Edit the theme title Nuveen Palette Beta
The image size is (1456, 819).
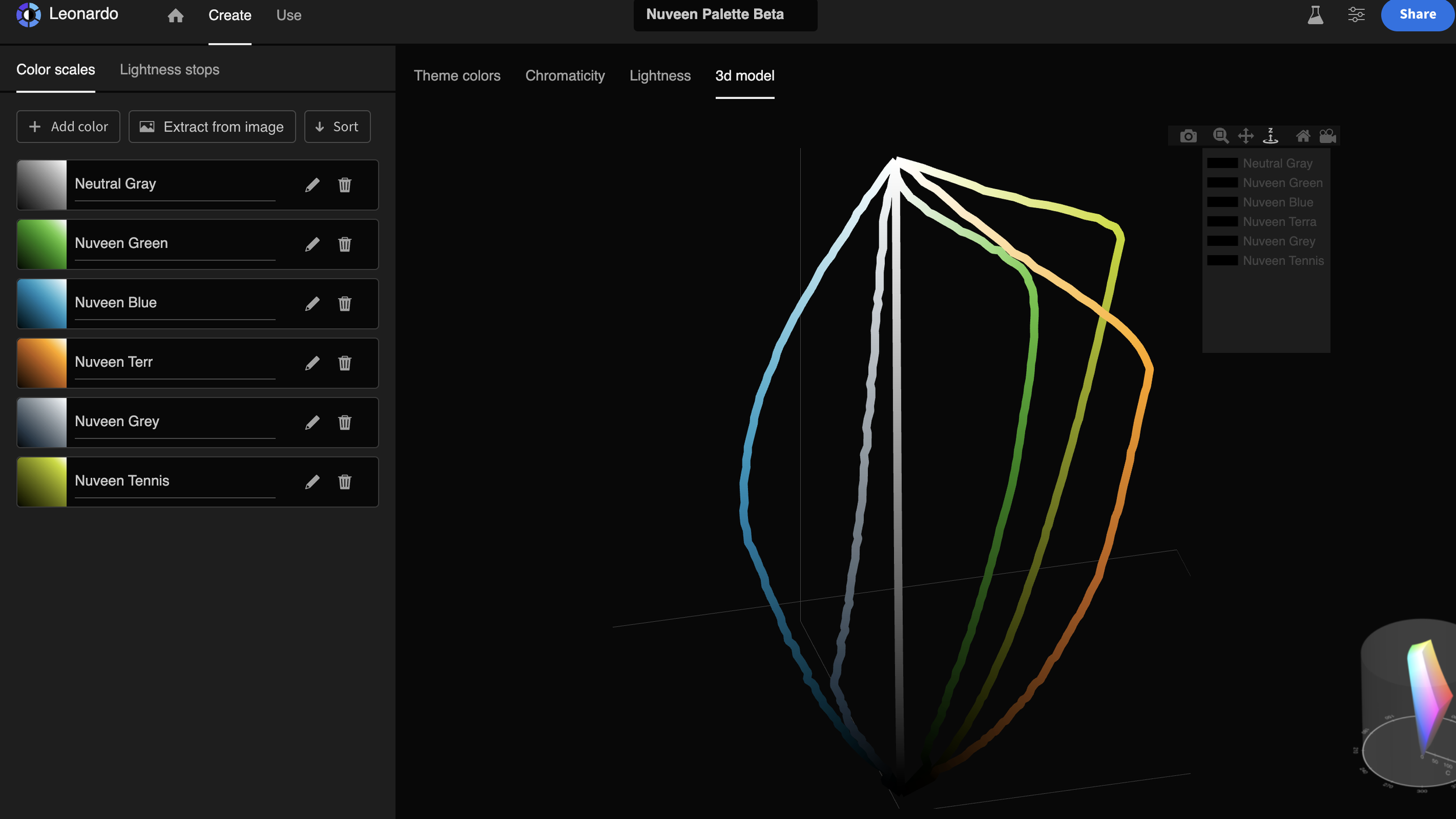click(725, 15)
